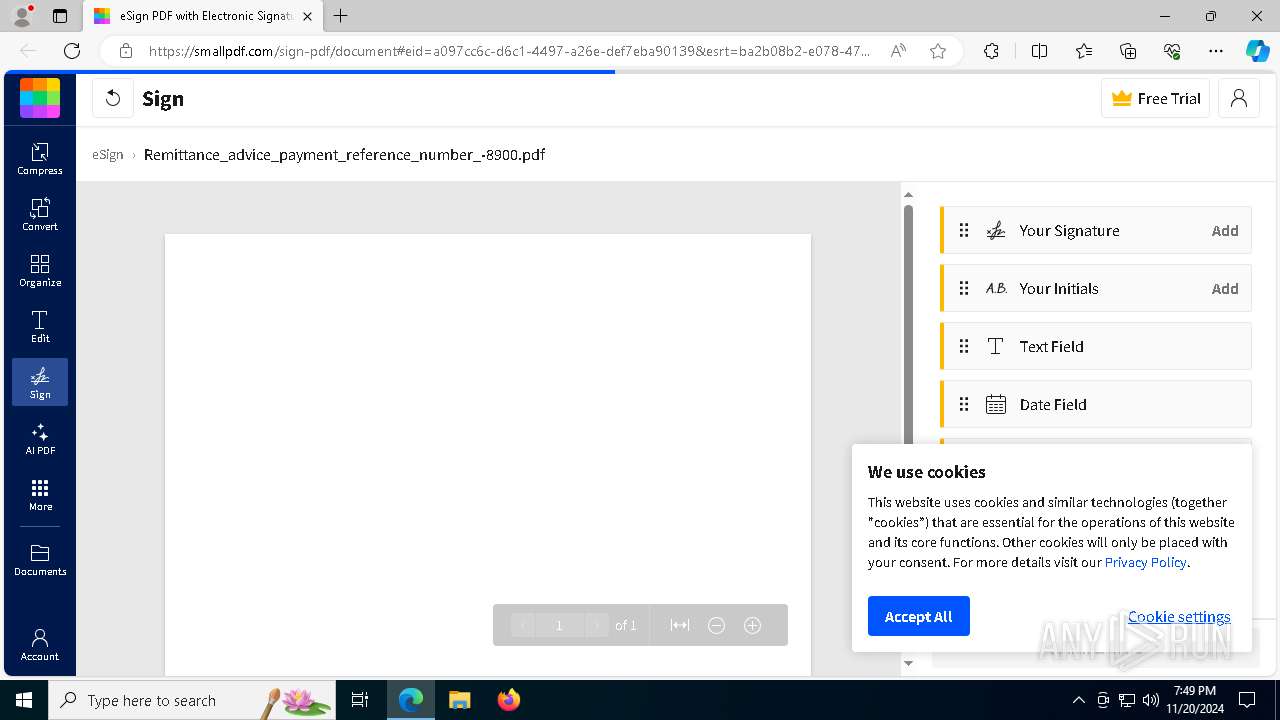Grab the Text Field drag handle

click(x=964, y=347)
